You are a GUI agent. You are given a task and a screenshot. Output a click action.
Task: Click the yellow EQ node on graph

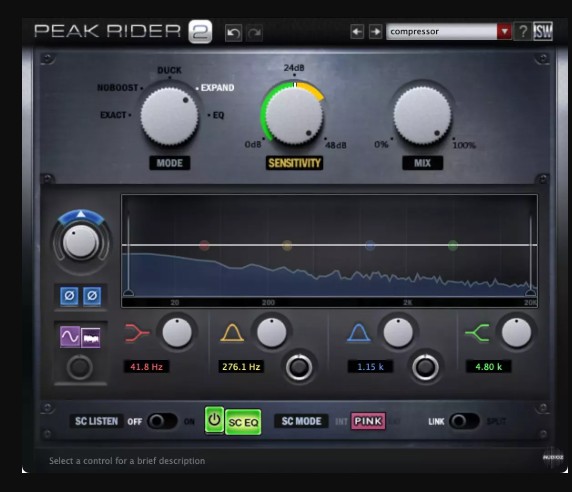coord(287,245)
